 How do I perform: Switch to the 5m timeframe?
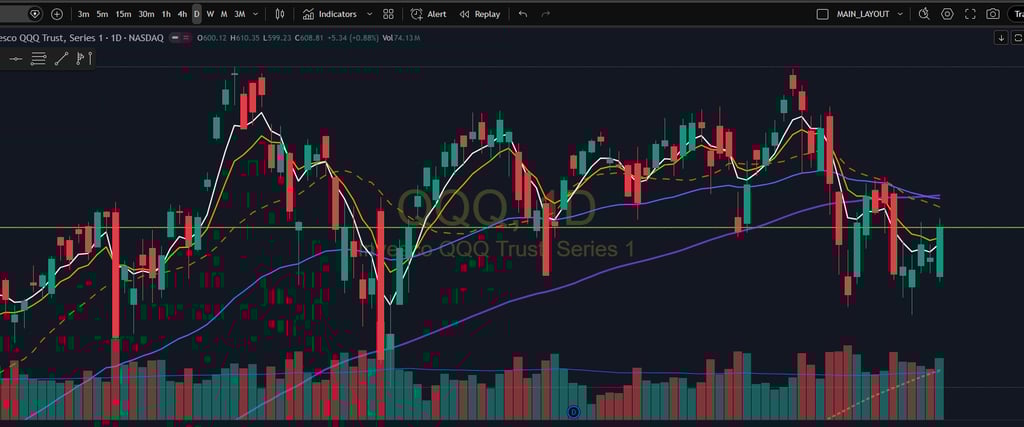coord(103,14)
